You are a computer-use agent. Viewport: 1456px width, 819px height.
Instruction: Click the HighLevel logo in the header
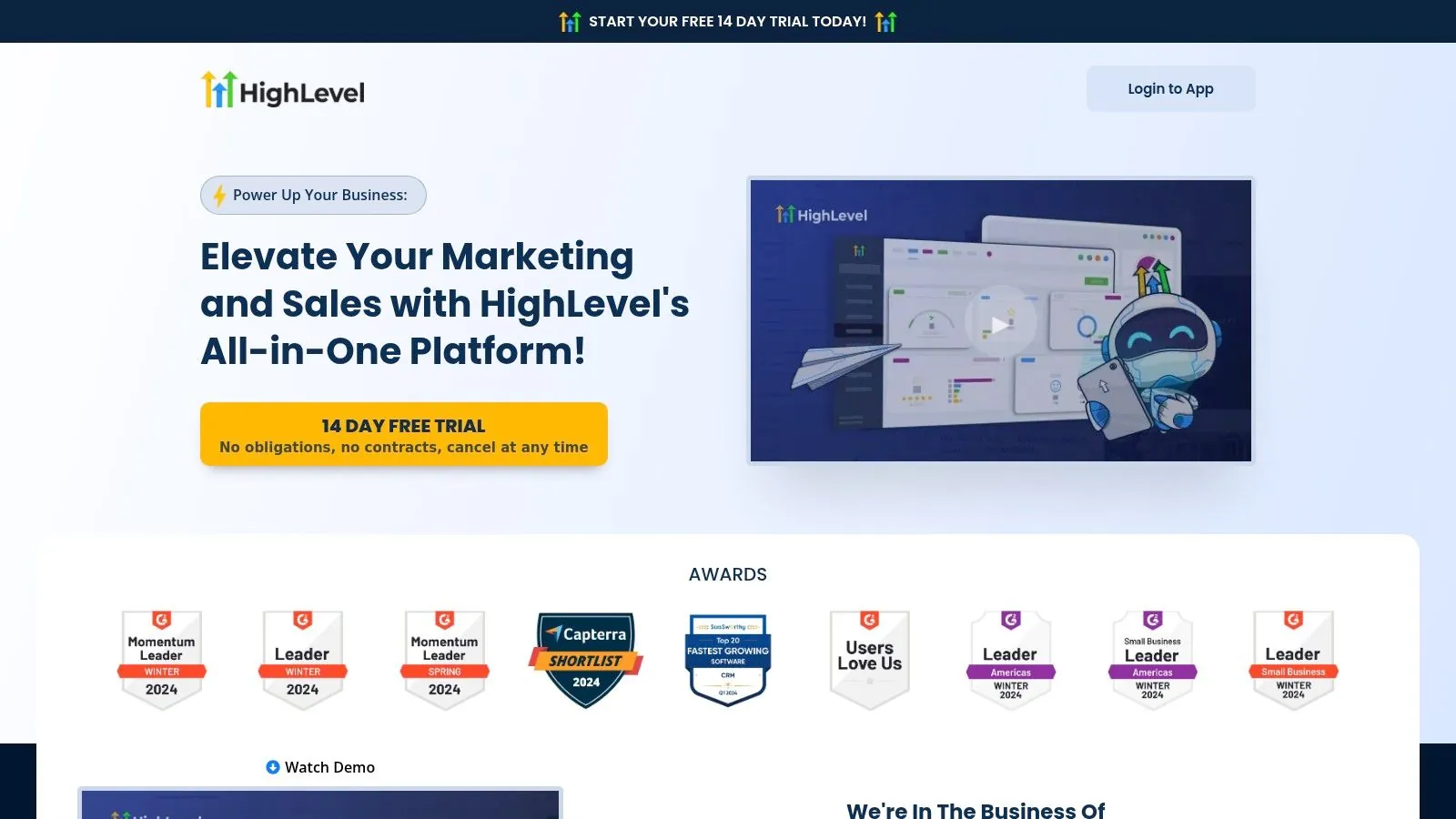pos(283,90)
